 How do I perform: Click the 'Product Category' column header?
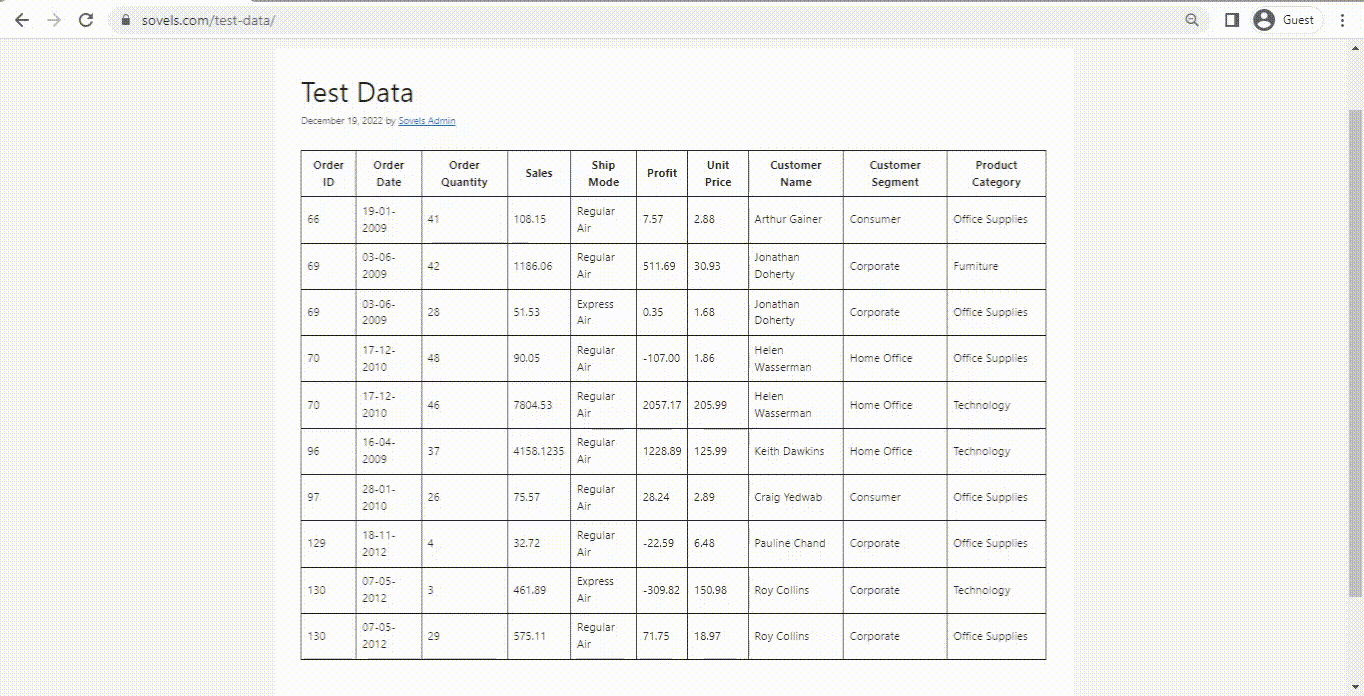click(x=997, y=174)
